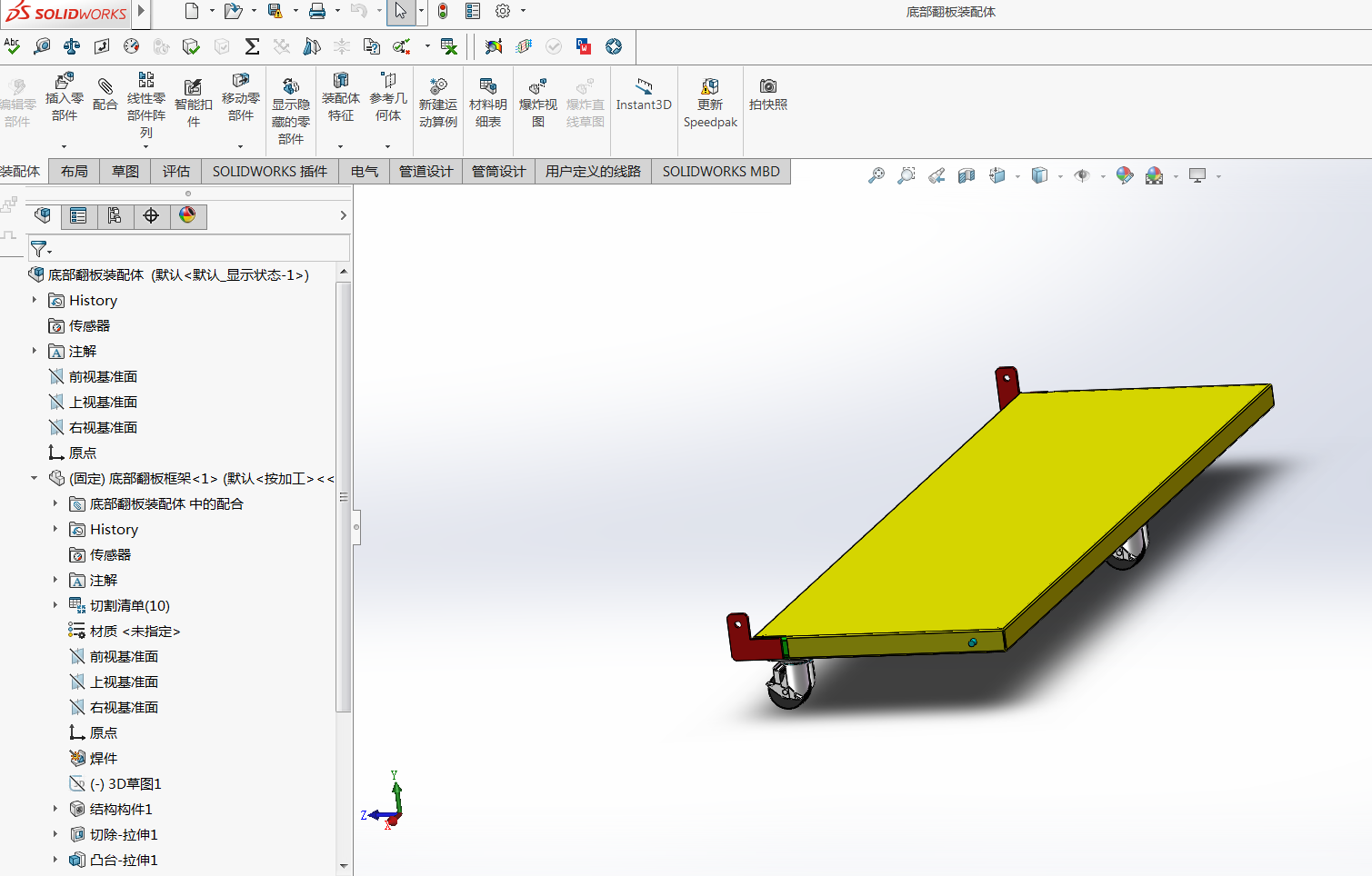The width and height of the screenshot is (1372, 876).
Task: Expand the 注解 annotations node
Action: [x=35, y=350]
